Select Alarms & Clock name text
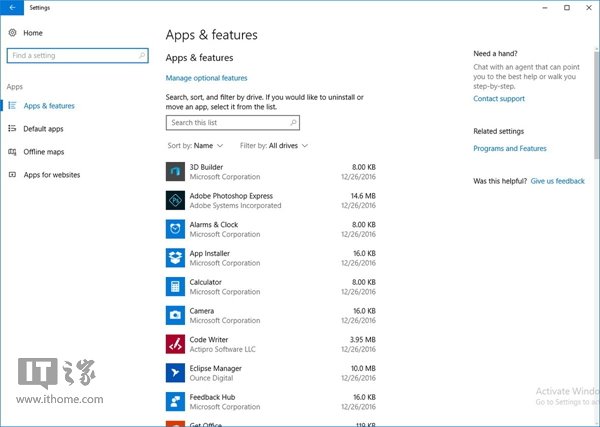Screen dimensions: 600x427 tap(214, 225)
